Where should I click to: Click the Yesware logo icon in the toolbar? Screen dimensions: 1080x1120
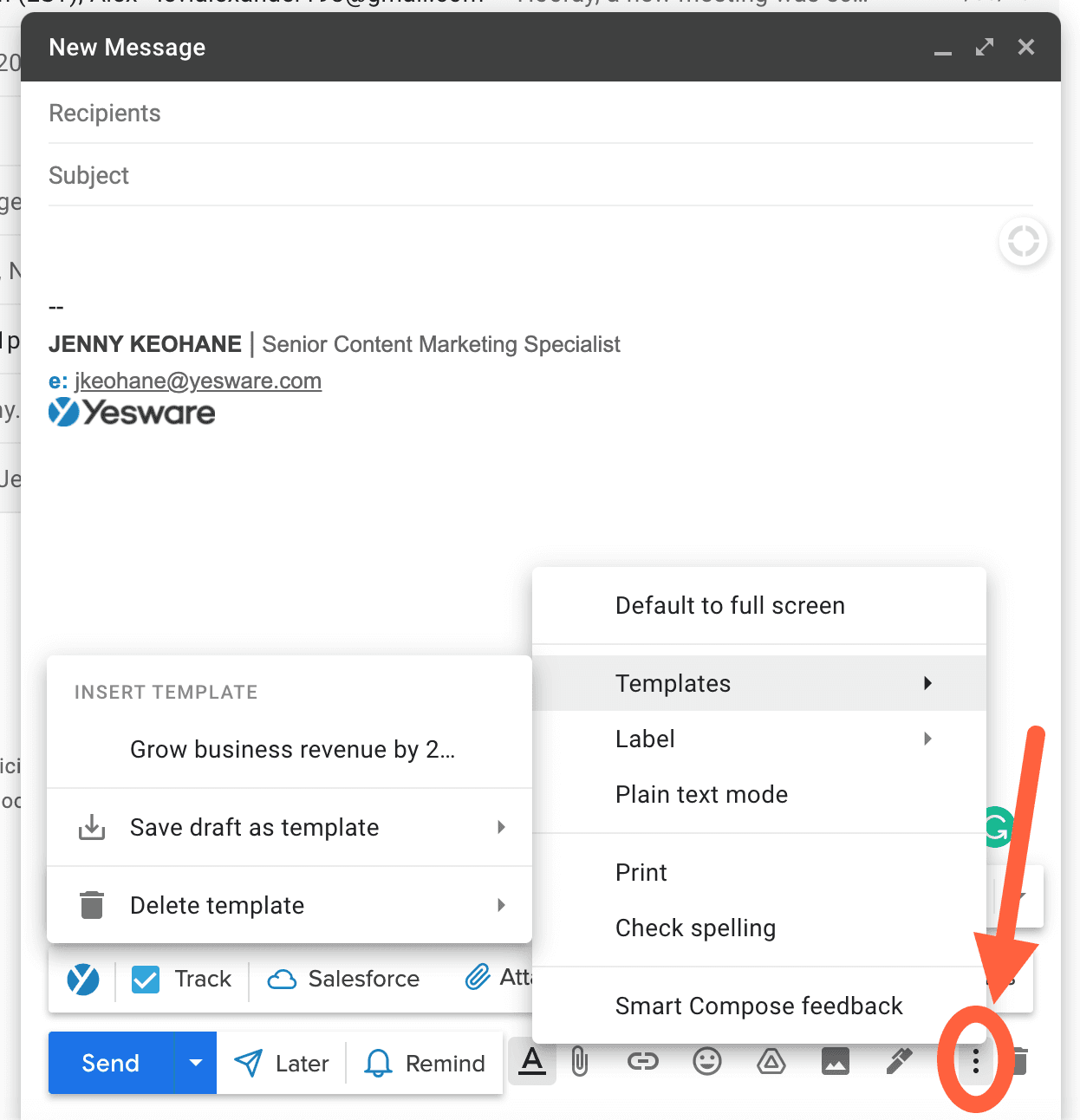82,979
